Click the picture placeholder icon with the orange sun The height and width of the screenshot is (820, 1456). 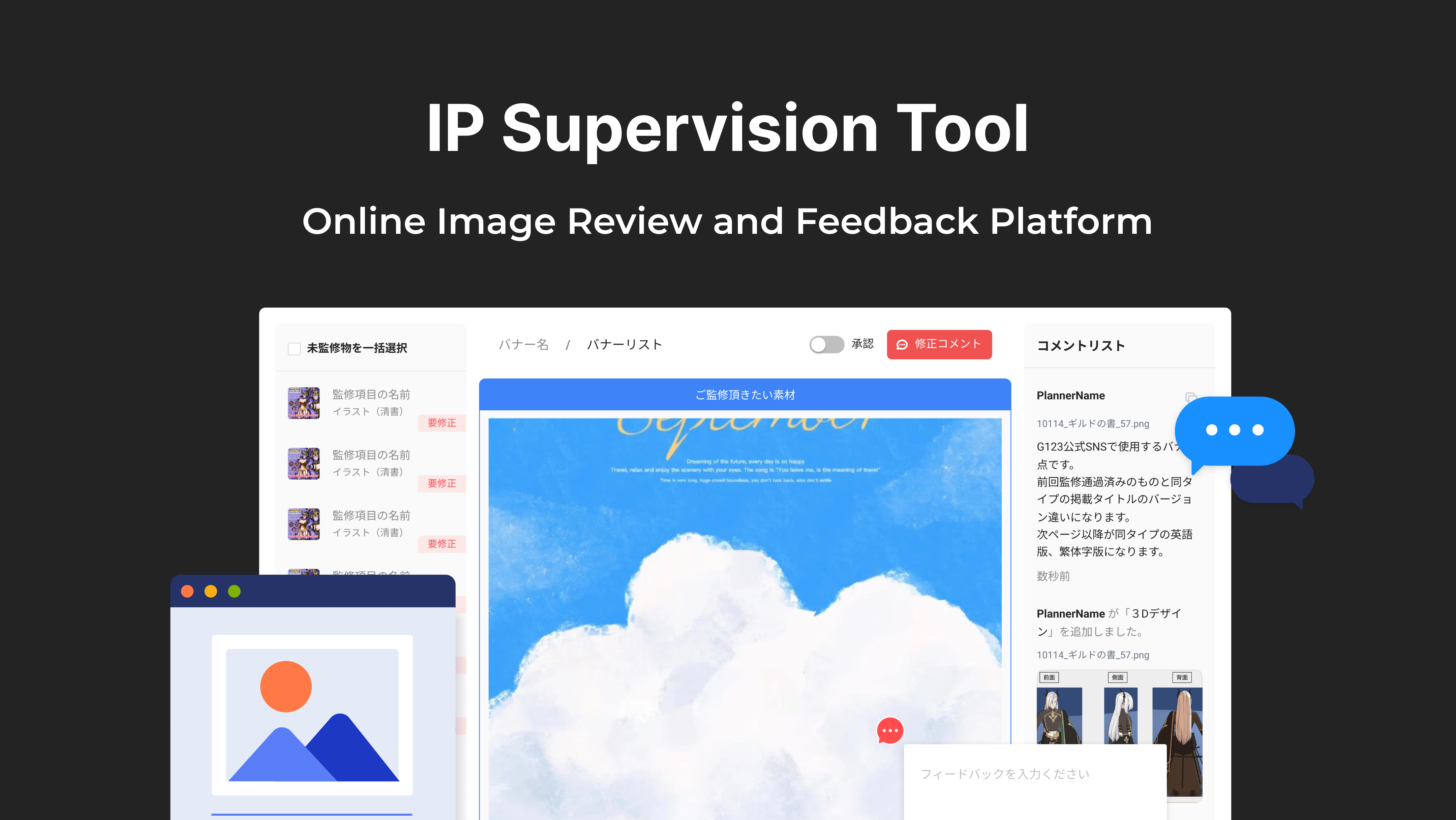click(312, 714)
